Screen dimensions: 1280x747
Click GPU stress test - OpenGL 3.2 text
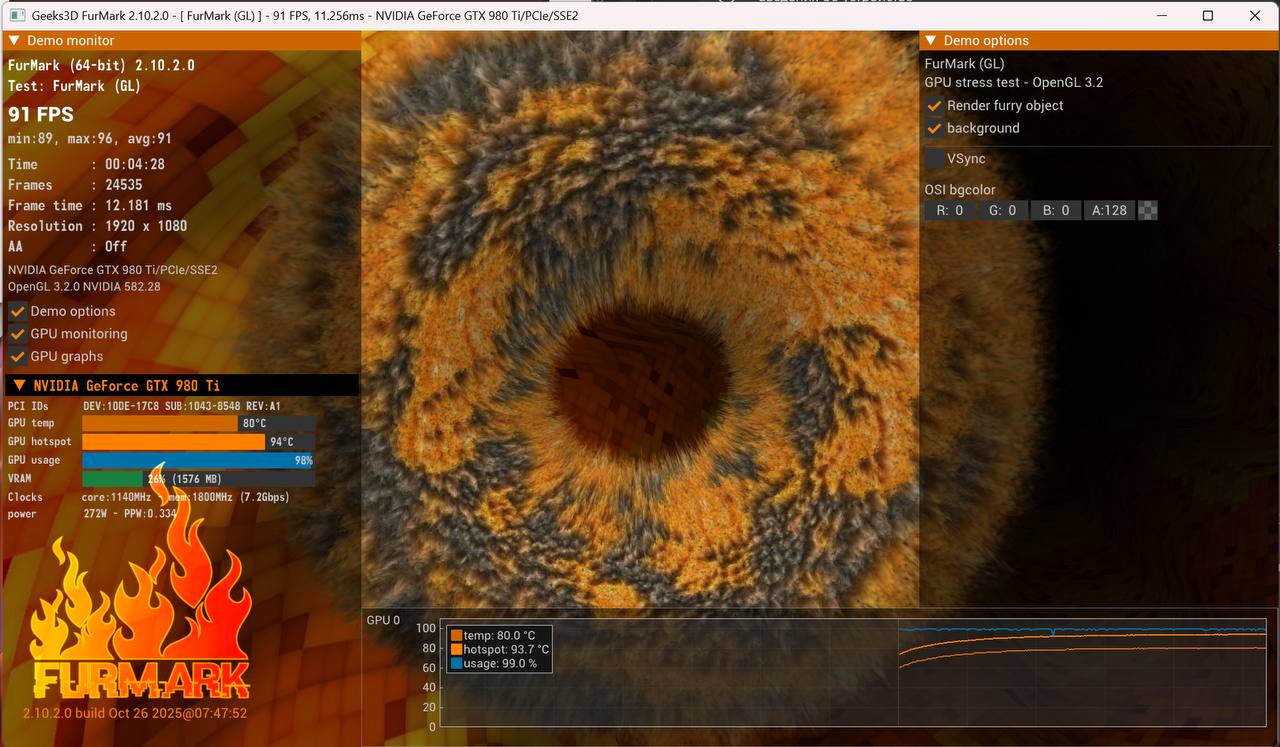coord(1014,83)
